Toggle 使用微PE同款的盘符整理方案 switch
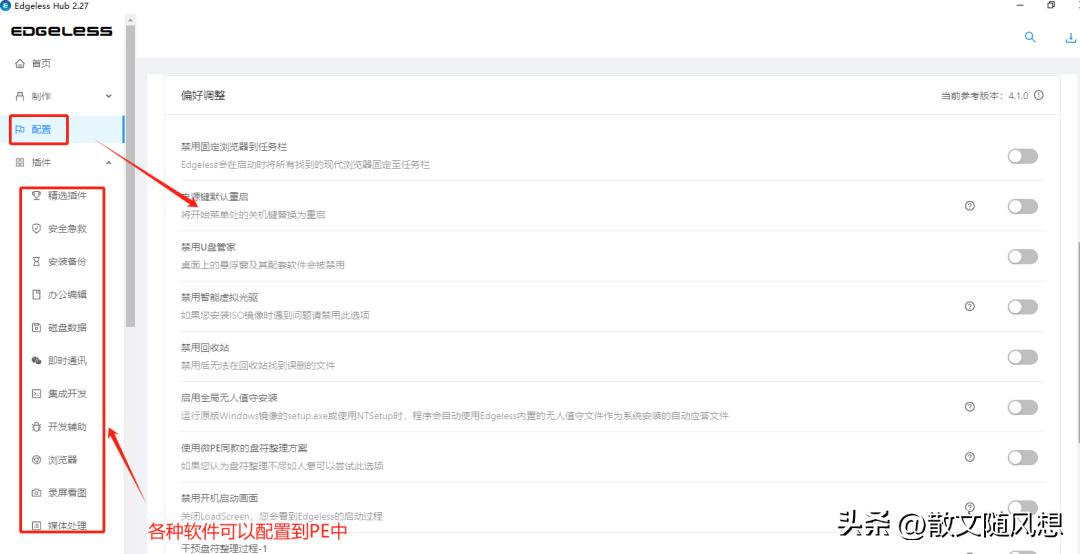This screenshot has height=554, width=1080. point(1022,458)
